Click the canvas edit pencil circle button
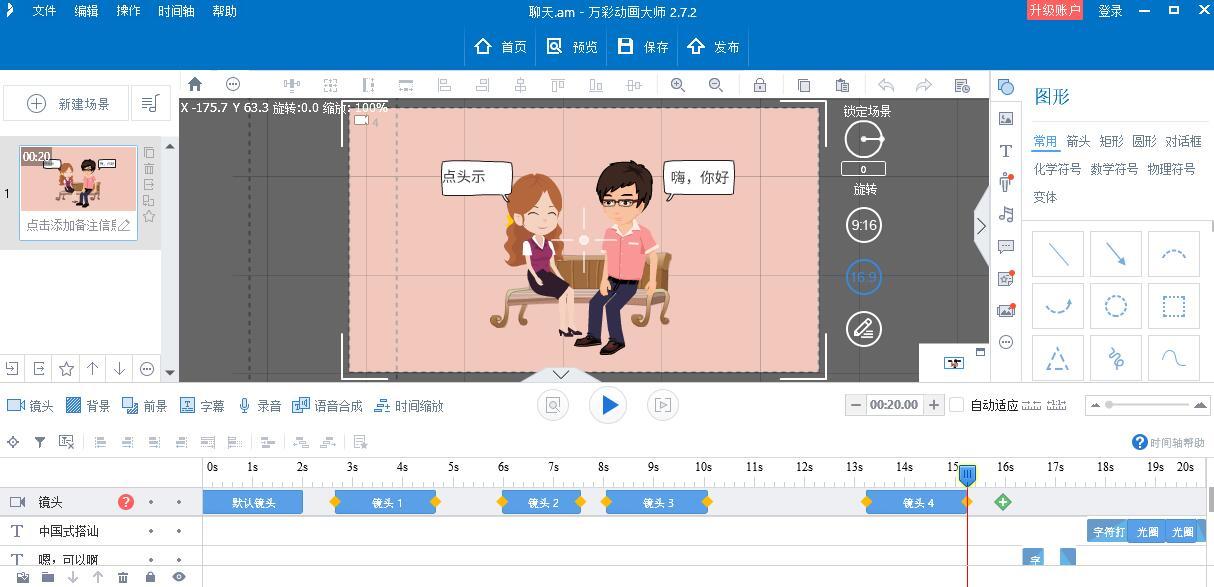This screenshot has height=587, width=1214. pyautogui.click(x=864, y=329)
